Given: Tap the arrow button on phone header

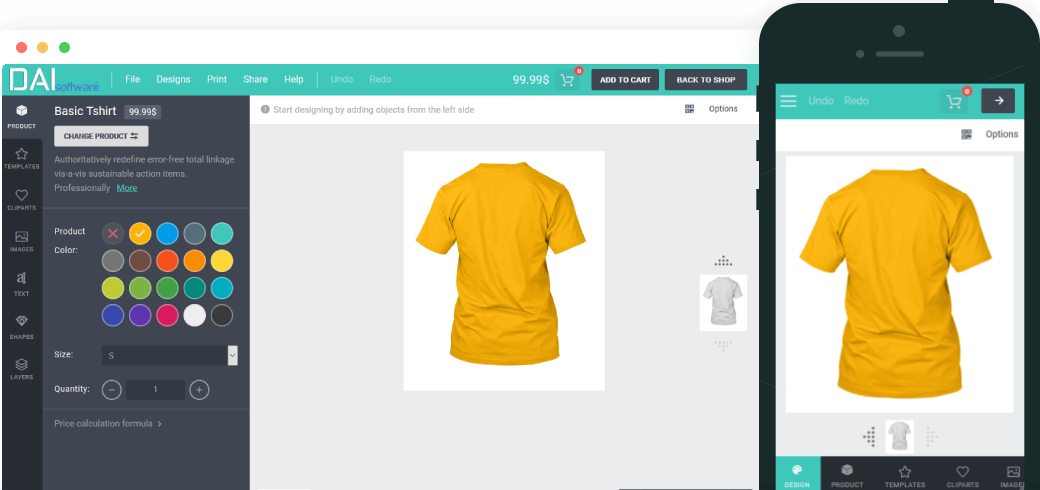Looking at the screenshot, I should tap(999, 101).
